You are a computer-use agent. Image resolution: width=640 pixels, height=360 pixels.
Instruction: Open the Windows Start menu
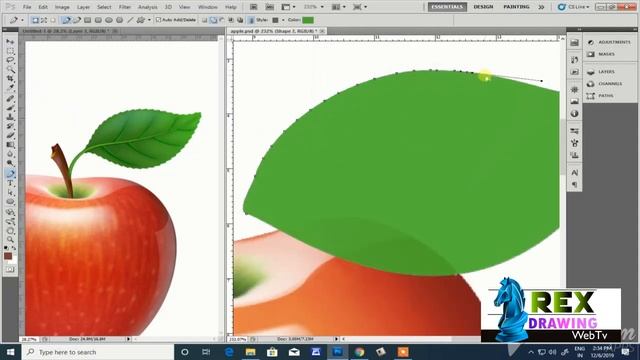[10, 352]
